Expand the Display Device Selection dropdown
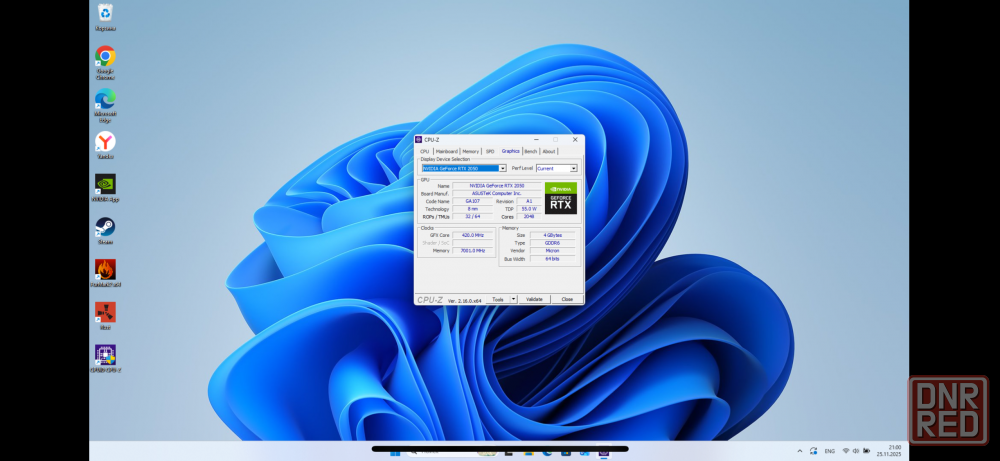Viewport: 1000px width, 461px height. [x=502, y=168]
